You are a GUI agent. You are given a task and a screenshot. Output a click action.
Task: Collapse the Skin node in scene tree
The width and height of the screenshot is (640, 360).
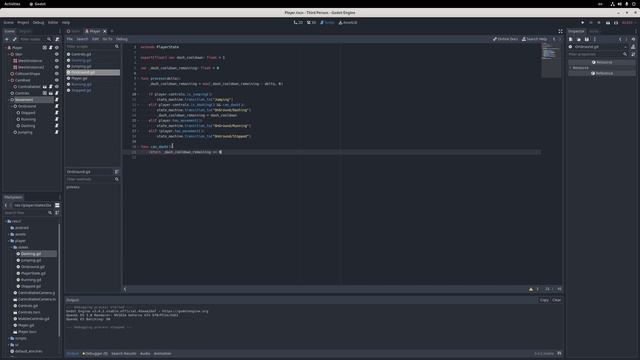coord(9,54)
